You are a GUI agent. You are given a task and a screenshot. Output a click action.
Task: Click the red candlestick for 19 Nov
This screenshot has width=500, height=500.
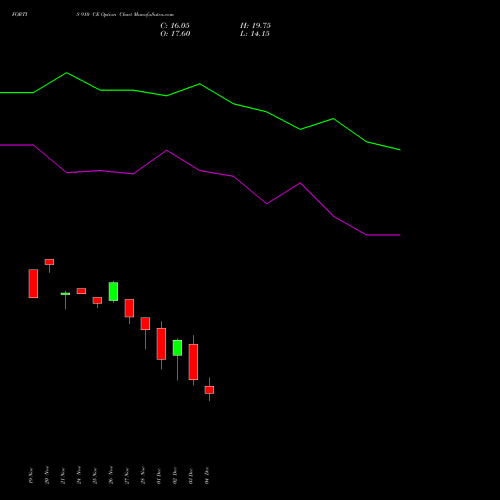33,283
